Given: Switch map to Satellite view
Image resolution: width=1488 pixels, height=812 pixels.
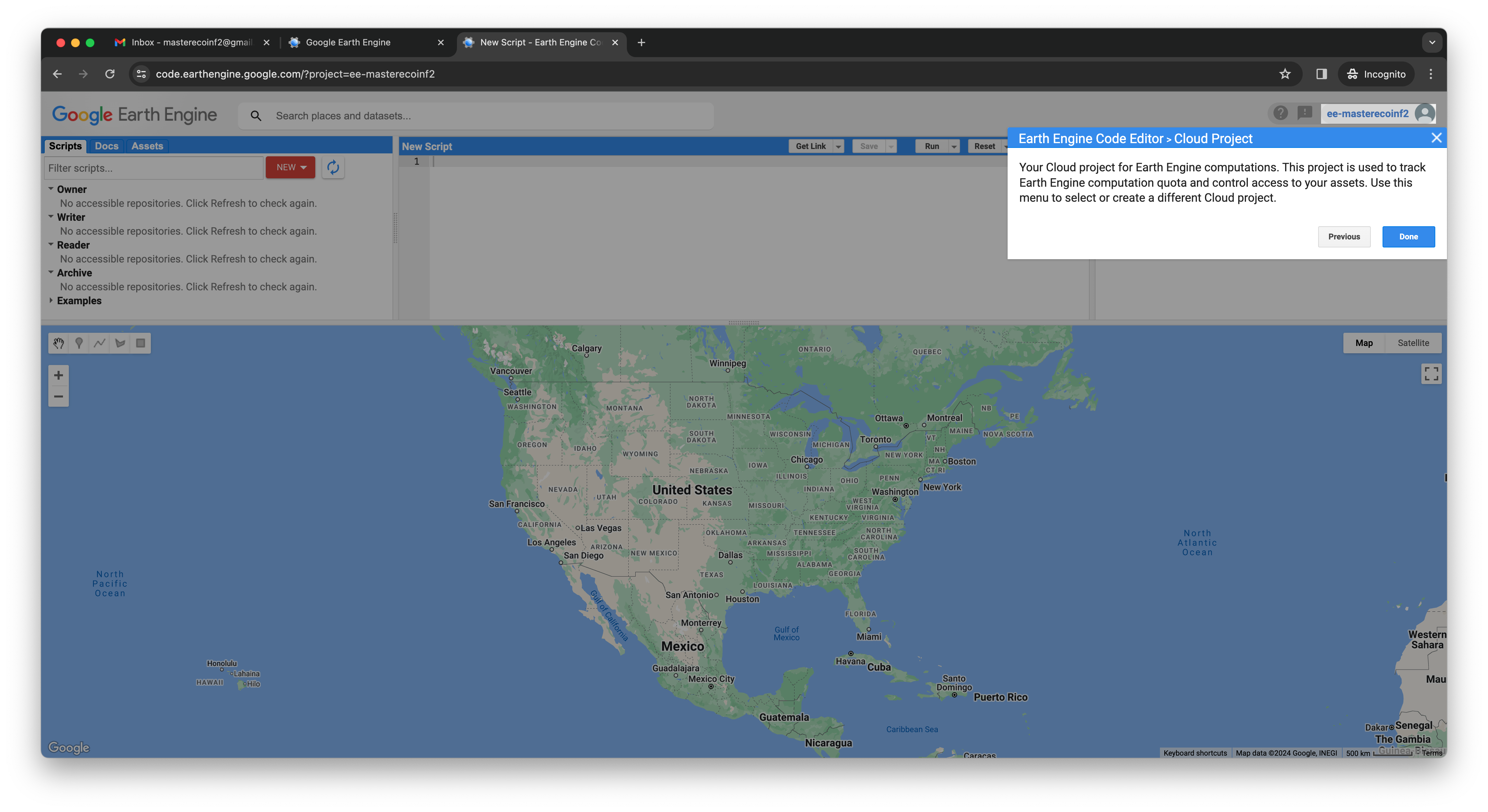Looking at the screenshot, I should (1413, 343).
